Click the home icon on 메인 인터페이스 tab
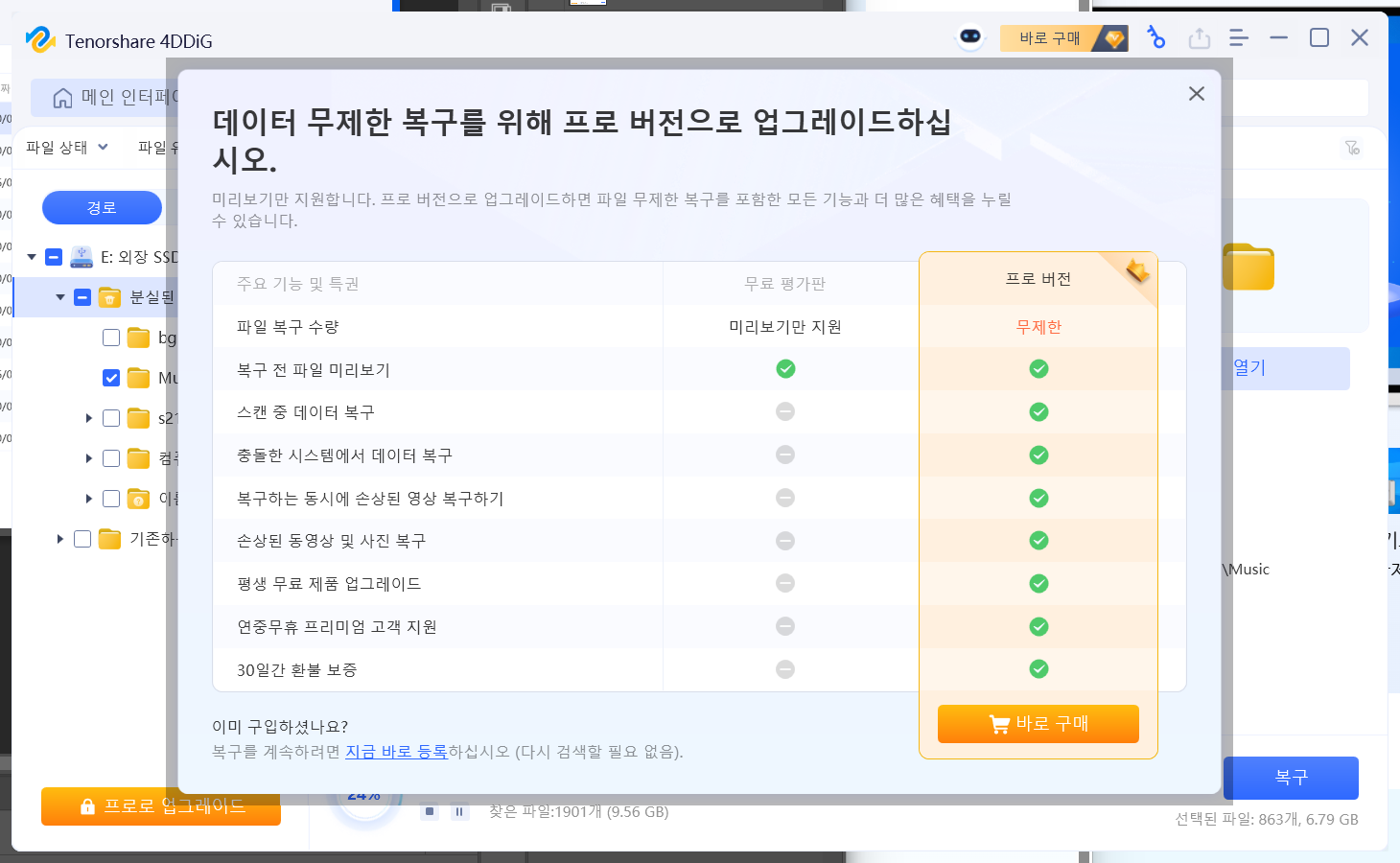Viewport: 1400px width, 863px height. pyautogui.click(x=62, y=98)
